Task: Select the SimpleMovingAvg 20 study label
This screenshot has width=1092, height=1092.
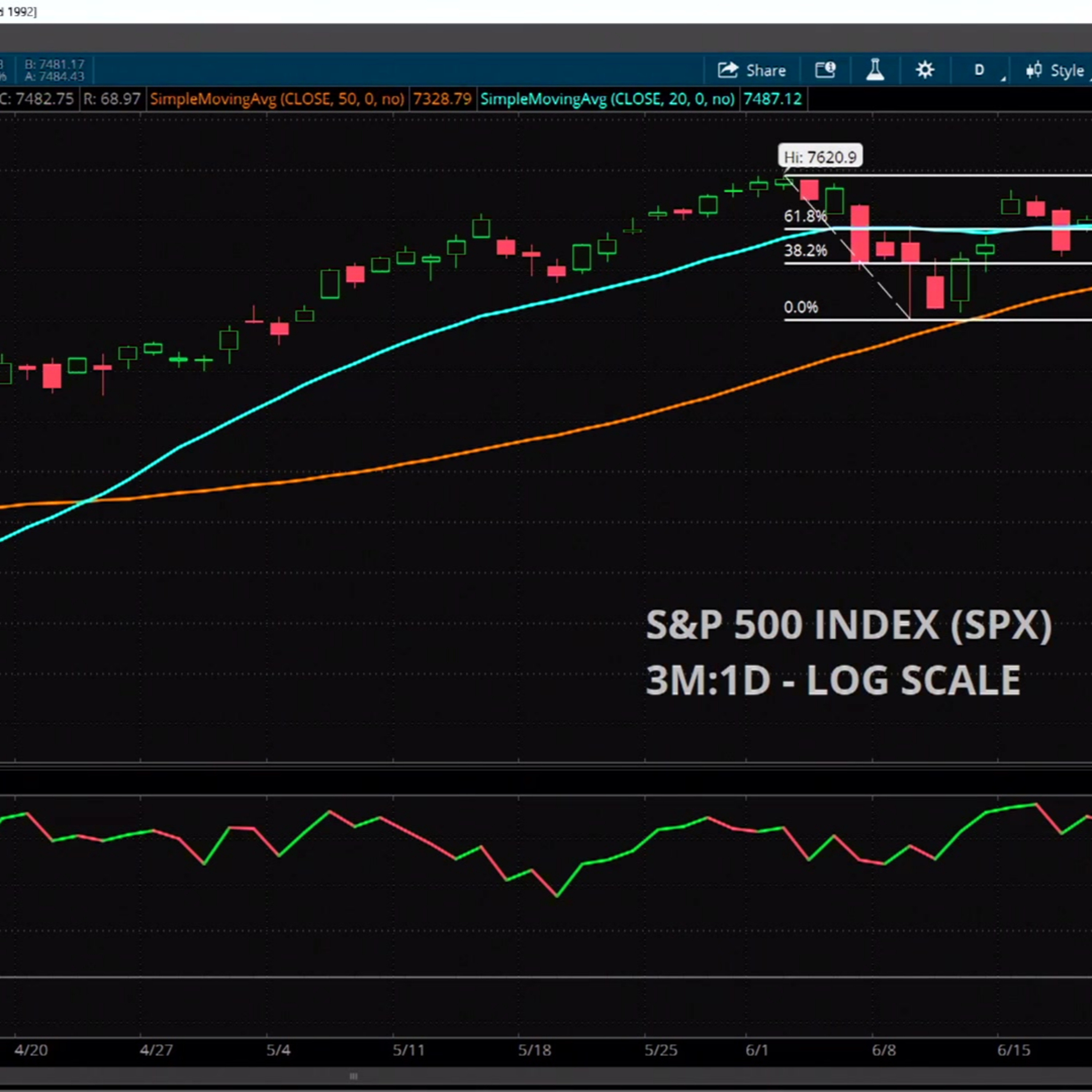Action: [608, 99]
